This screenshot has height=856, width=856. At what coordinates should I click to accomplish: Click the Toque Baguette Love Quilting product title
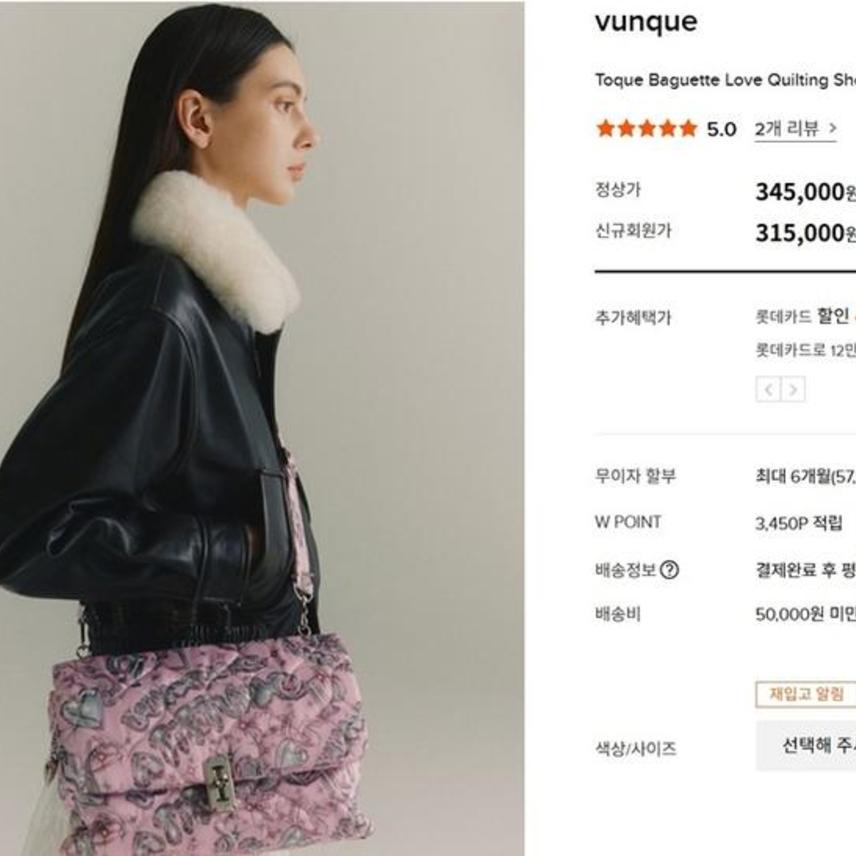coord(726,80)
